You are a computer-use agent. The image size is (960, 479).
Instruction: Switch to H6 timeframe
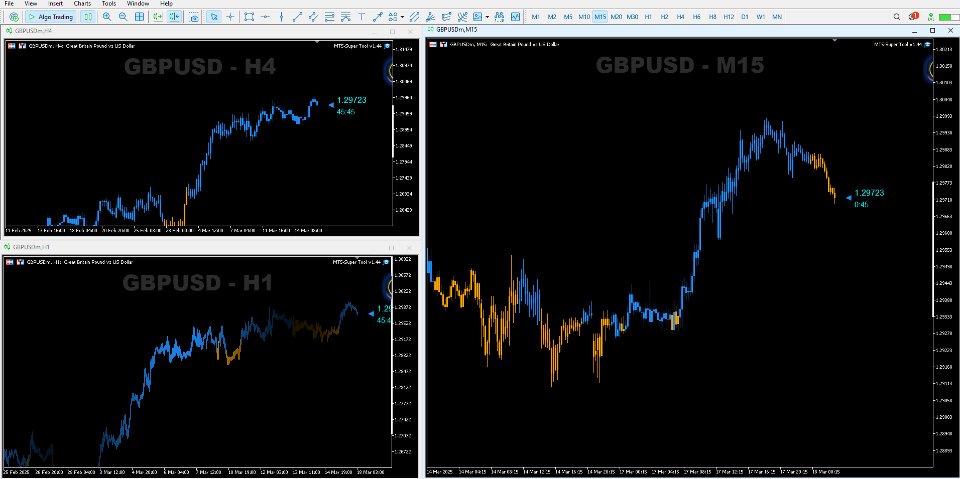696,17
